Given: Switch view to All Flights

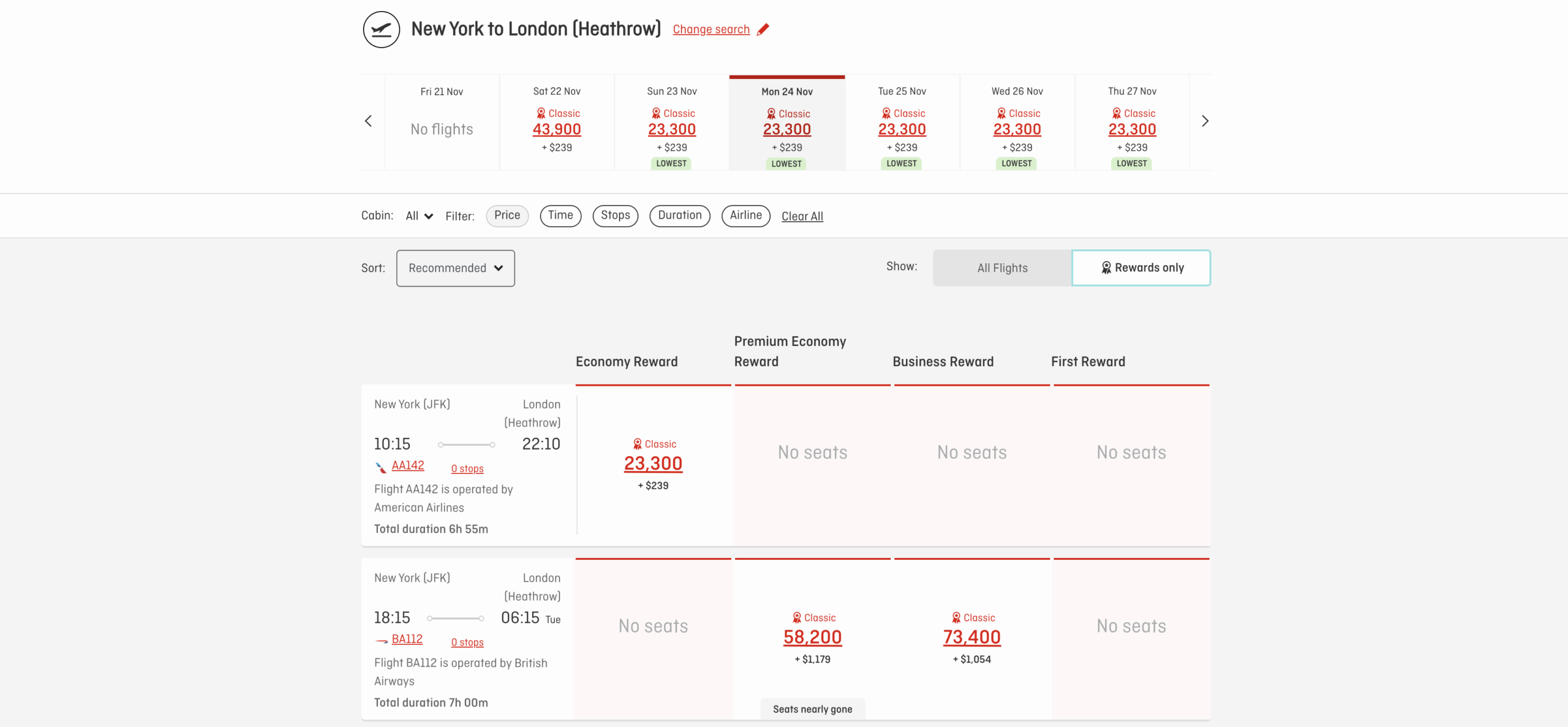Looking at the screenshot, I should coord(1001,268).
